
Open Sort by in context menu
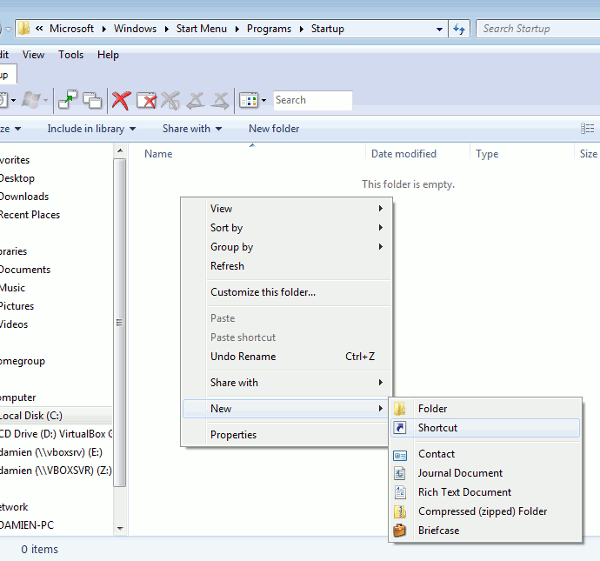(x=287, y=228)
